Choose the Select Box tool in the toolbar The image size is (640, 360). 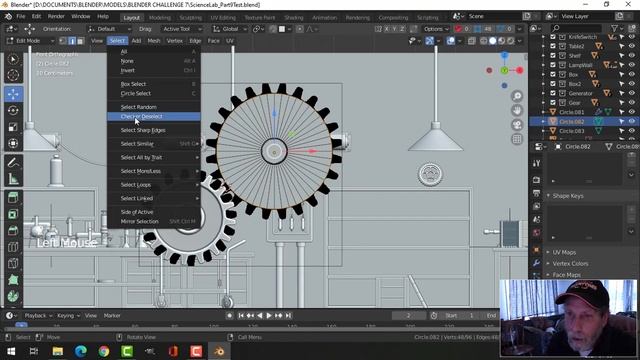click(13, 59)
